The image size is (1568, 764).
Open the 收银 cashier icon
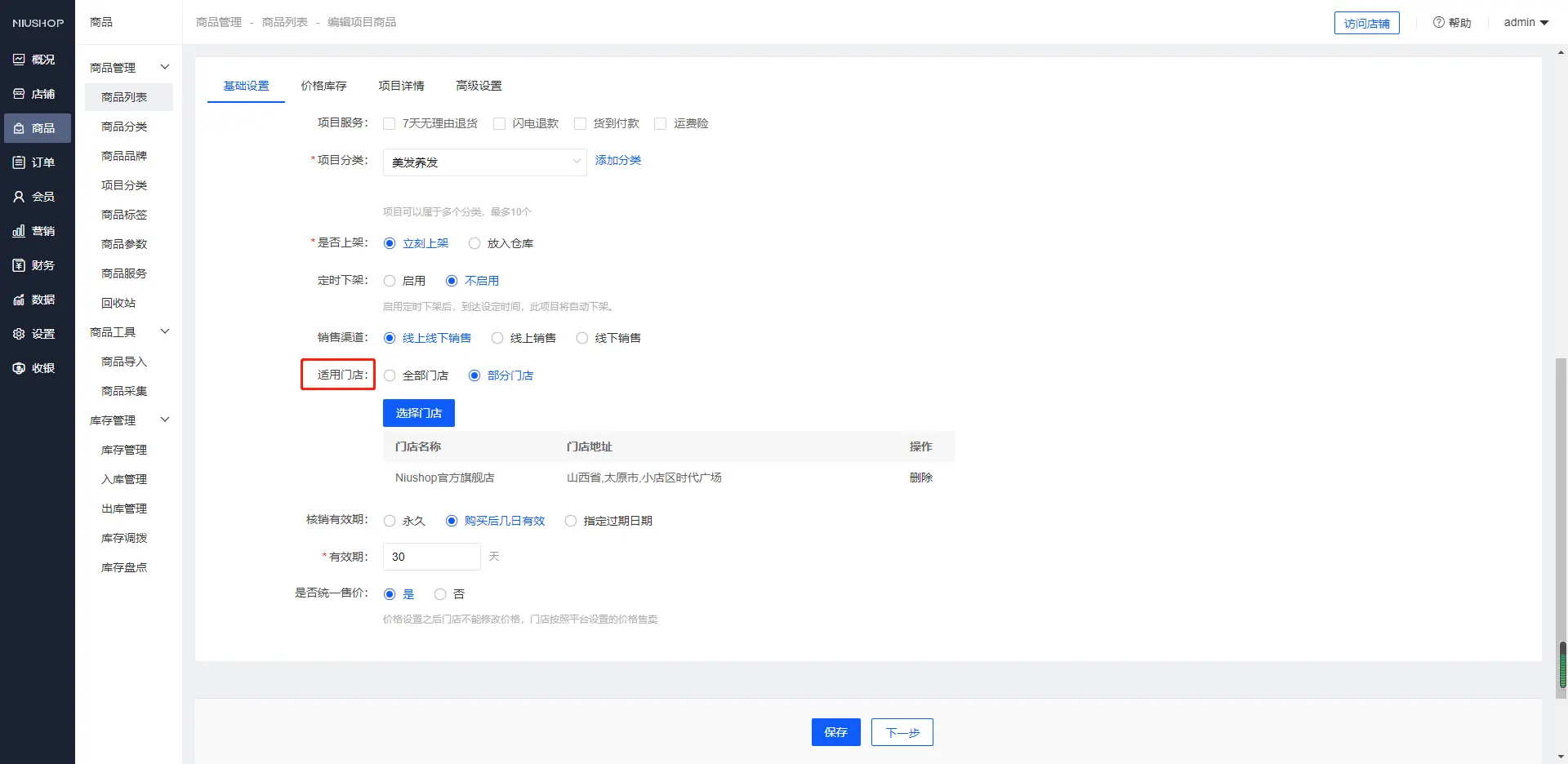coord(19,368)
